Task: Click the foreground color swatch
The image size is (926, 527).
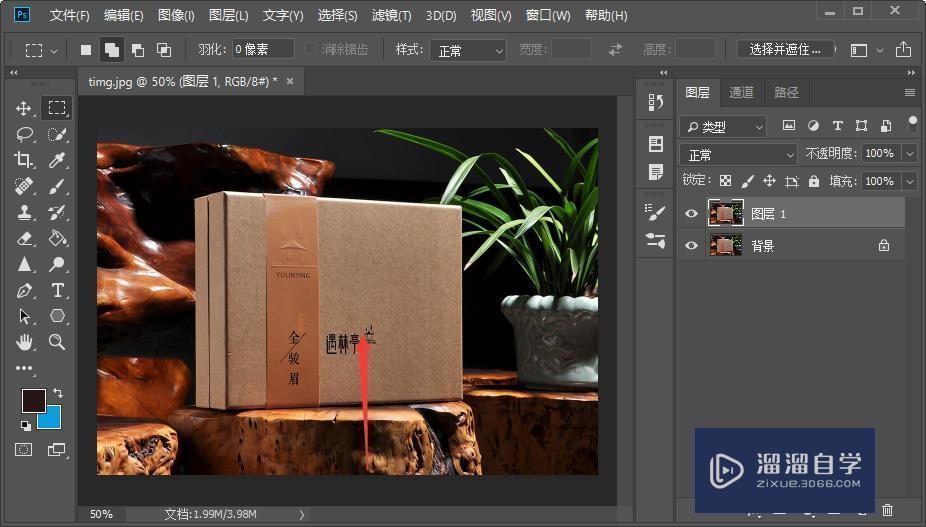Action: pos(34,401)
